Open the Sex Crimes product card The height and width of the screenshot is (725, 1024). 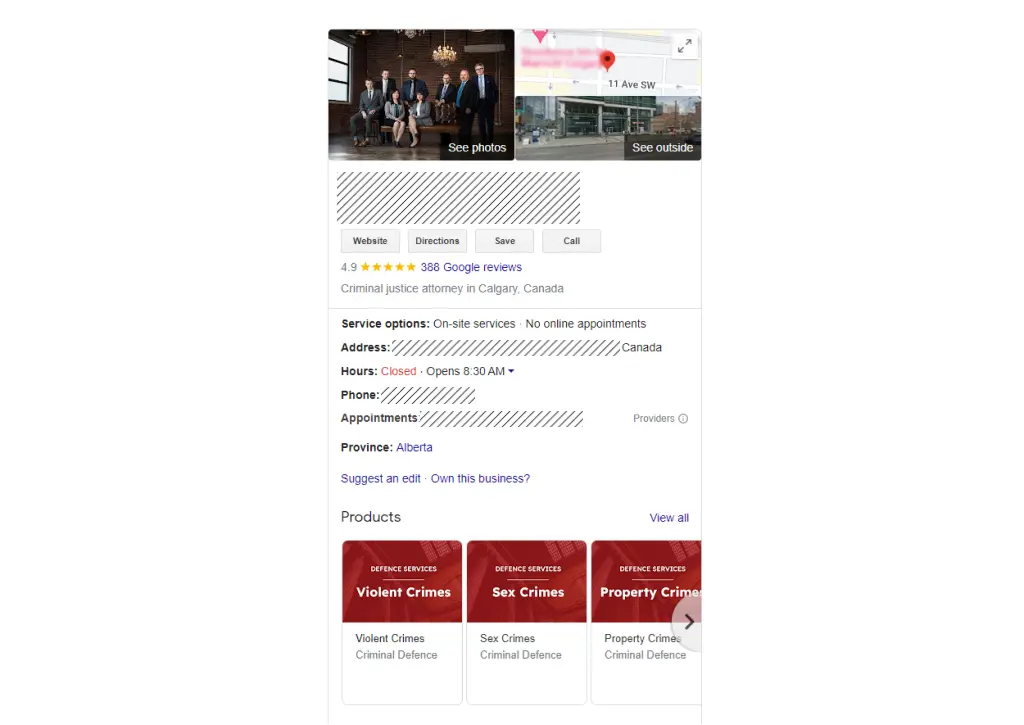point(526,622)
